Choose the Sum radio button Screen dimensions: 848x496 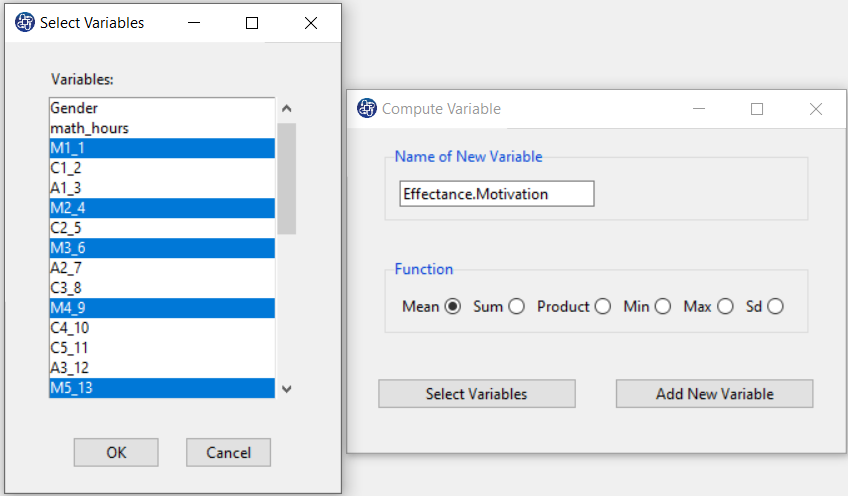pyautogui.click(x=516, y=307)
